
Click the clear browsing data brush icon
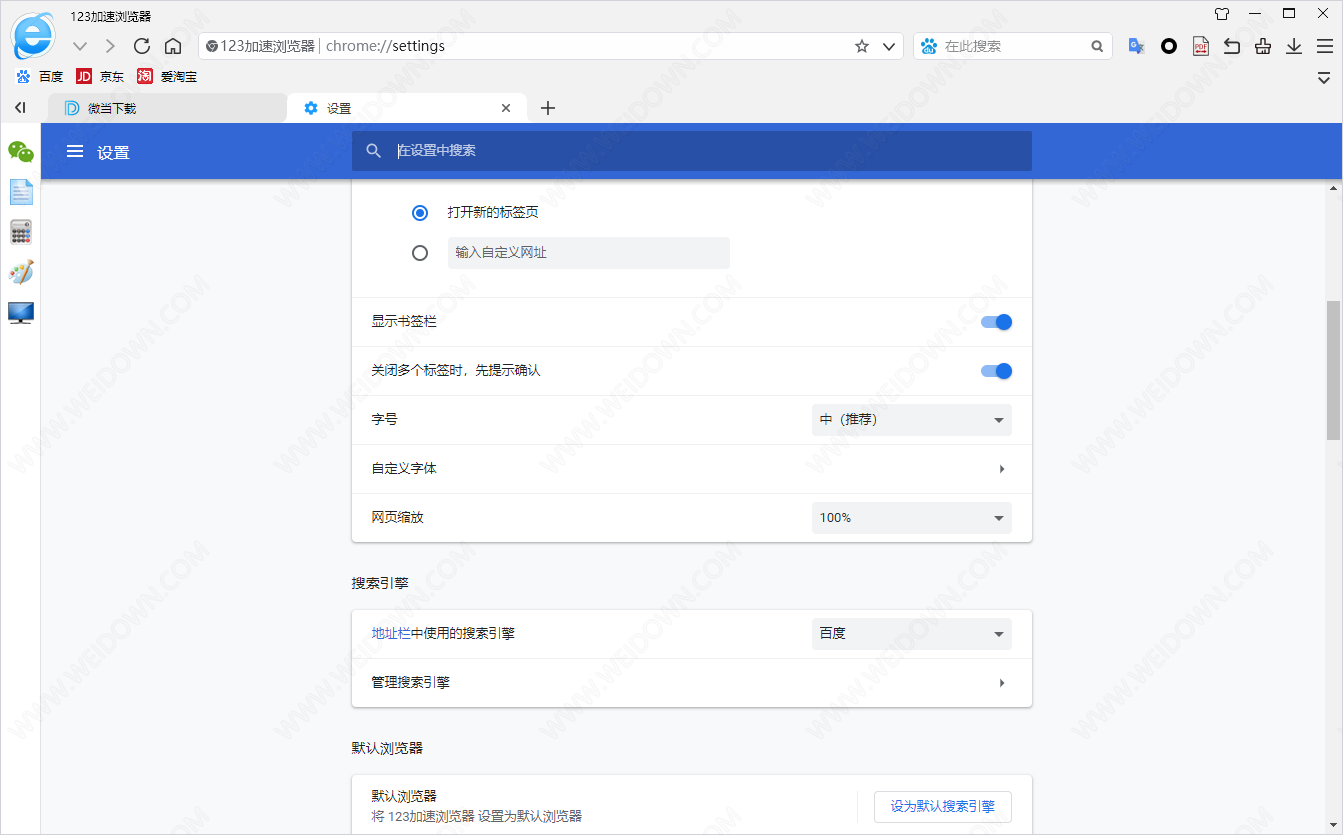(1263, 46)
